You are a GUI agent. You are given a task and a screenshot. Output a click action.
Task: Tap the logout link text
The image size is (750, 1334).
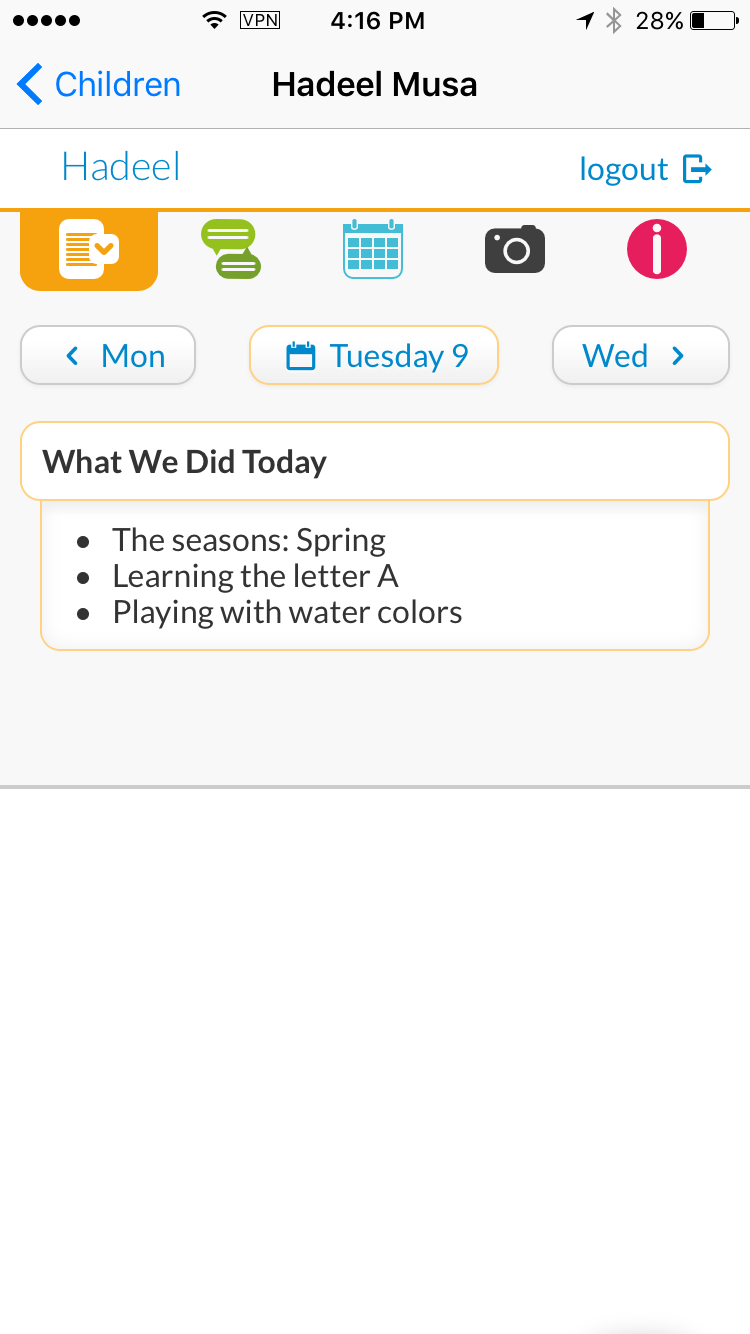[624, 169]
